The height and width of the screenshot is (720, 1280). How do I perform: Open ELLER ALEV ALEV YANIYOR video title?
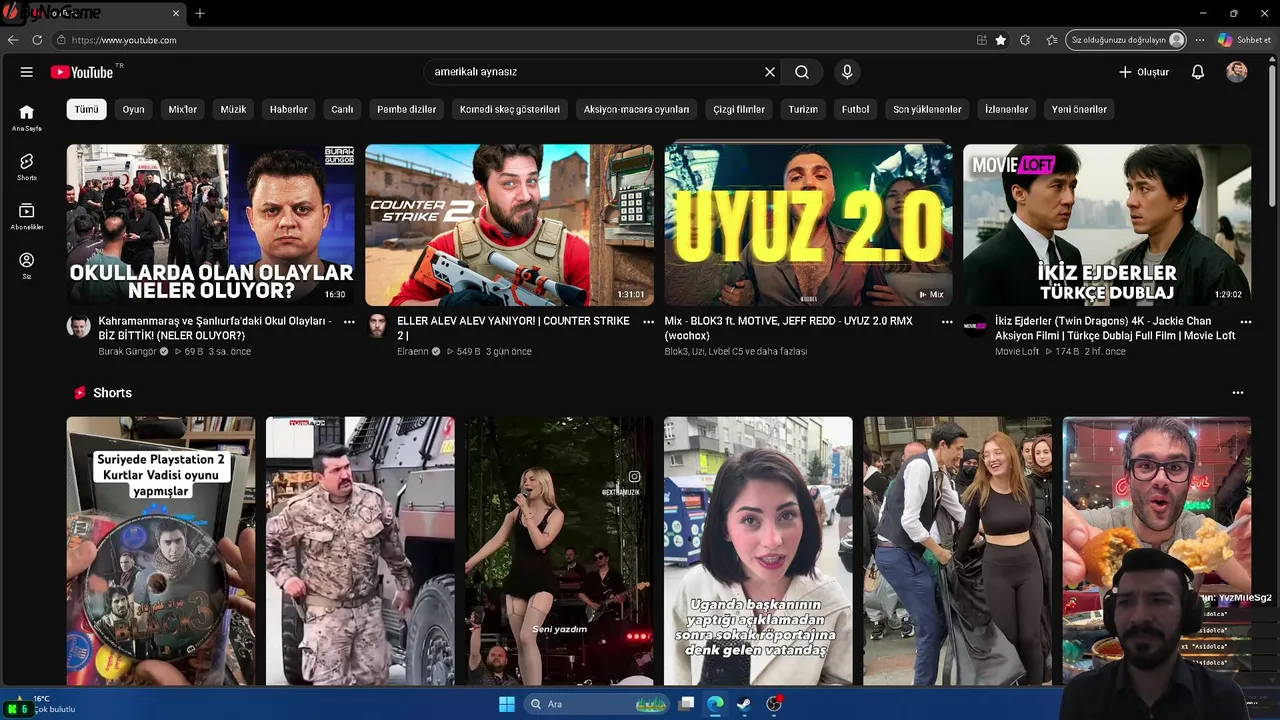tap(513, 328)
